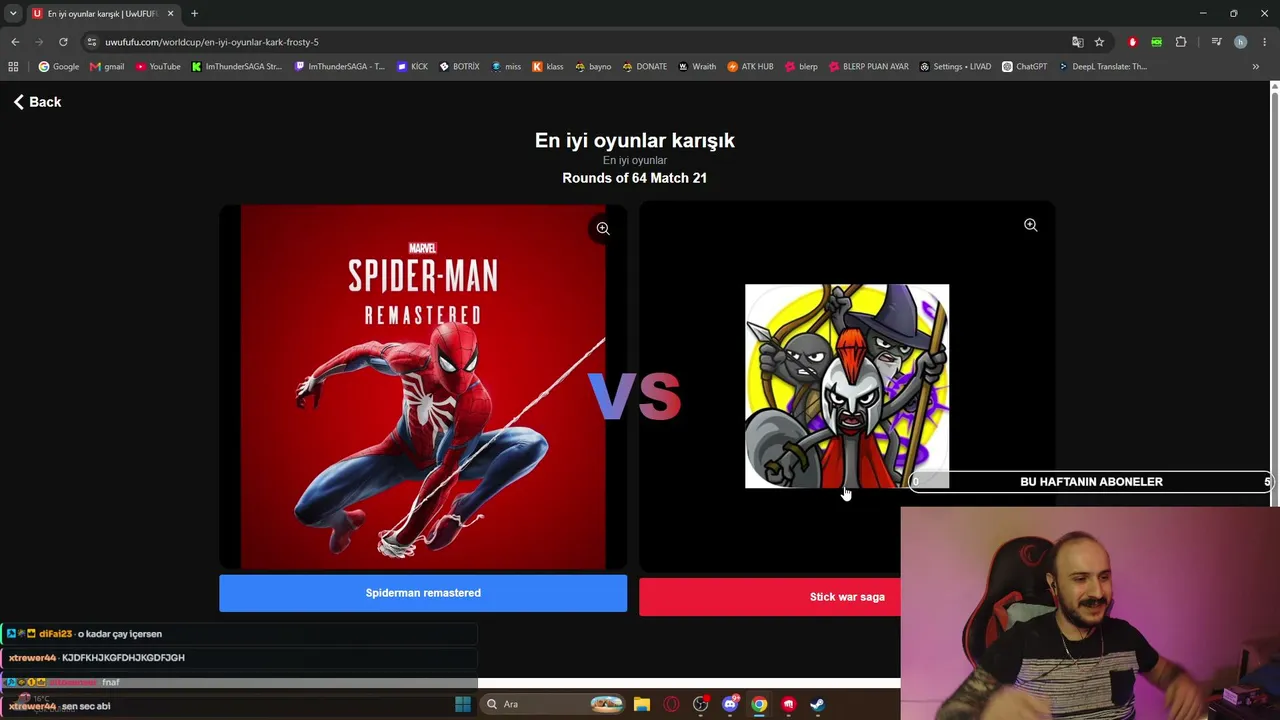Open File Explorer from the taskbar

point(642,704)
